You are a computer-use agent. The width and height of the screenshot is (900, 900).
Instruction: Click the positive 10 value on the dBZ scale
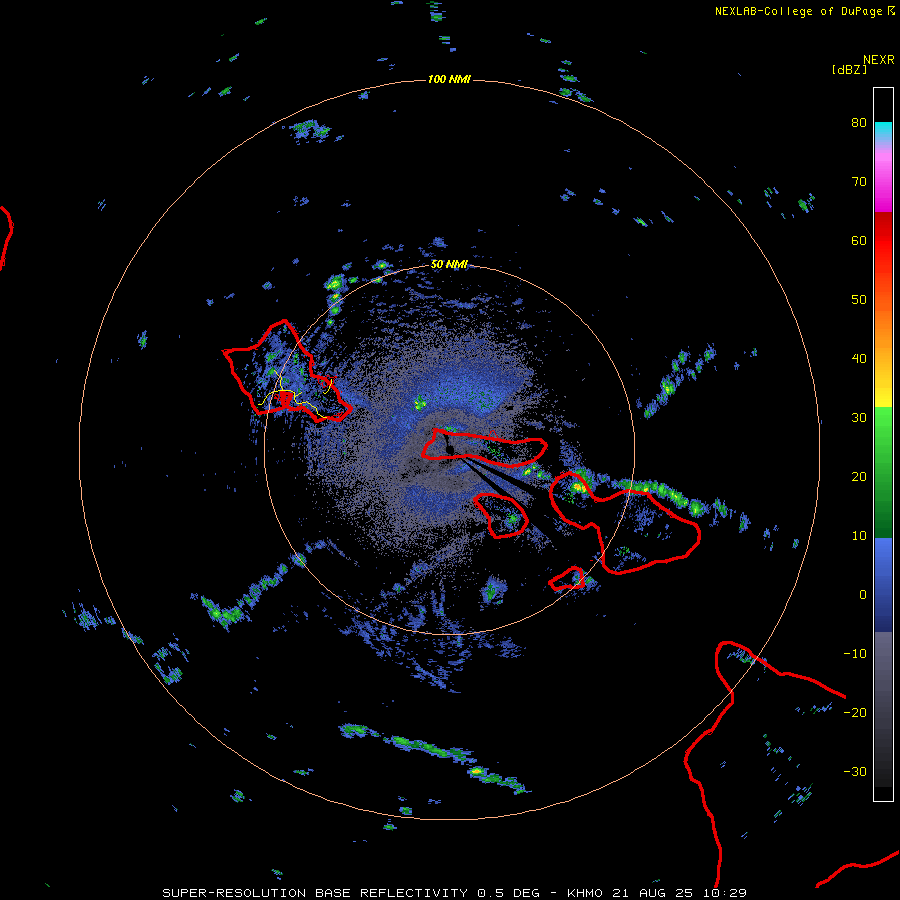pos(859,536)
